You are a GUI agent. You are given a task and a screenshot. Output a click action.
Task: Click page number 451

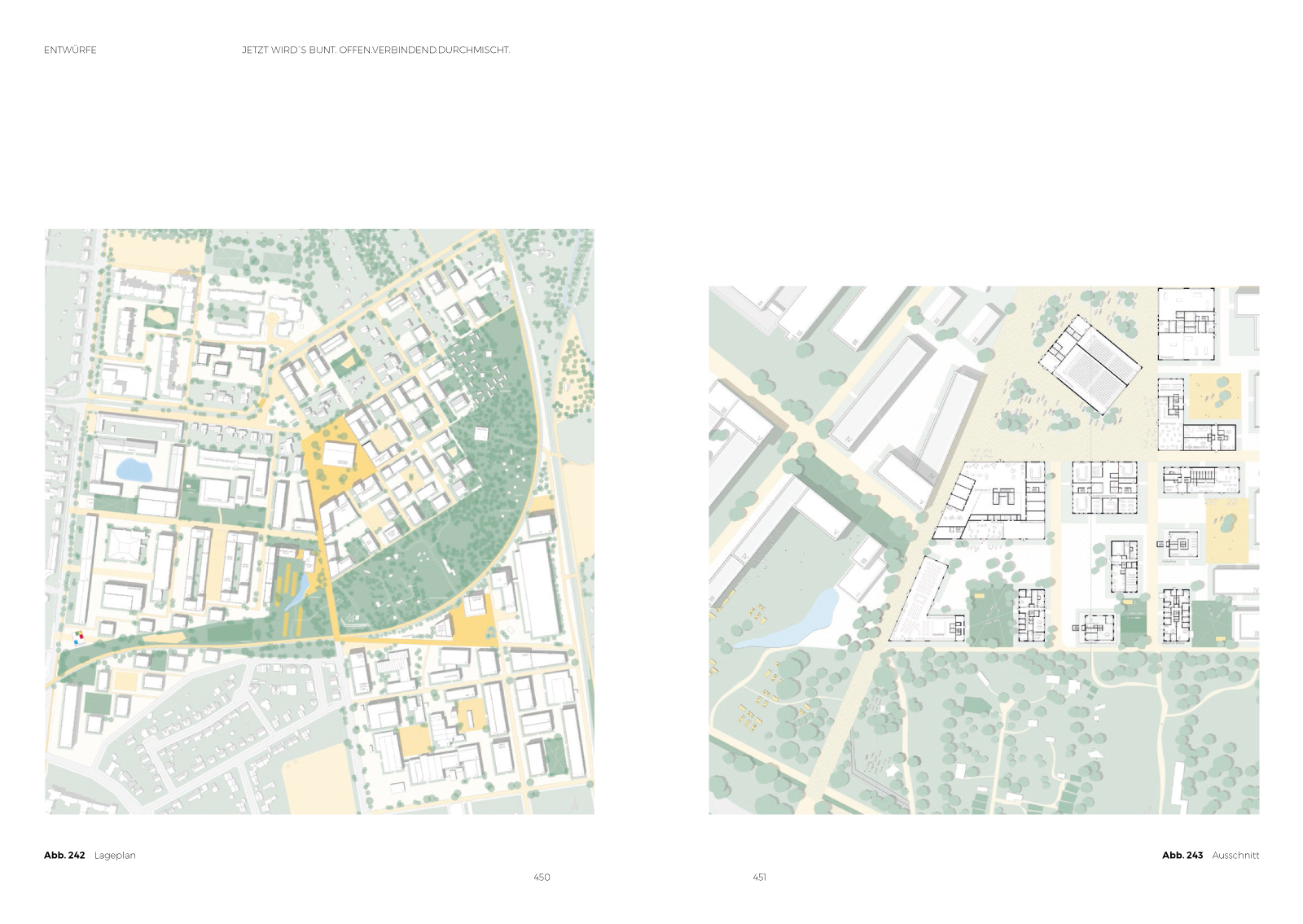click(759, 878)
